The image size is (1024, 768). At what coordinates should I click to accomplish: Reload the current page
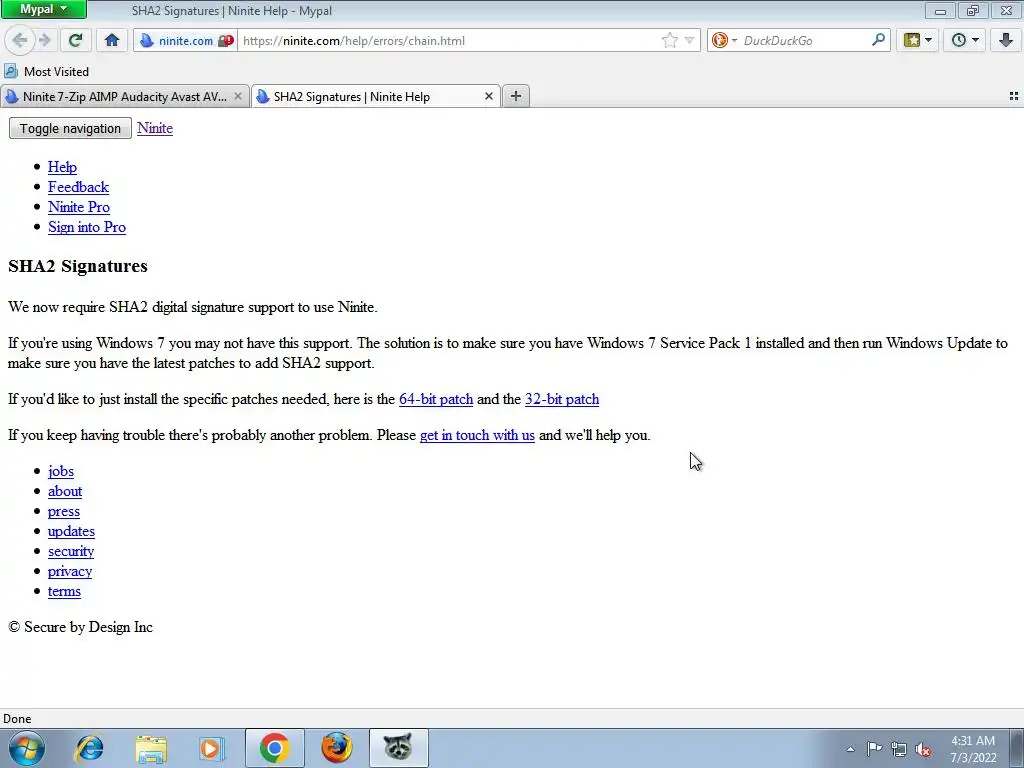[x=75, y=40]
